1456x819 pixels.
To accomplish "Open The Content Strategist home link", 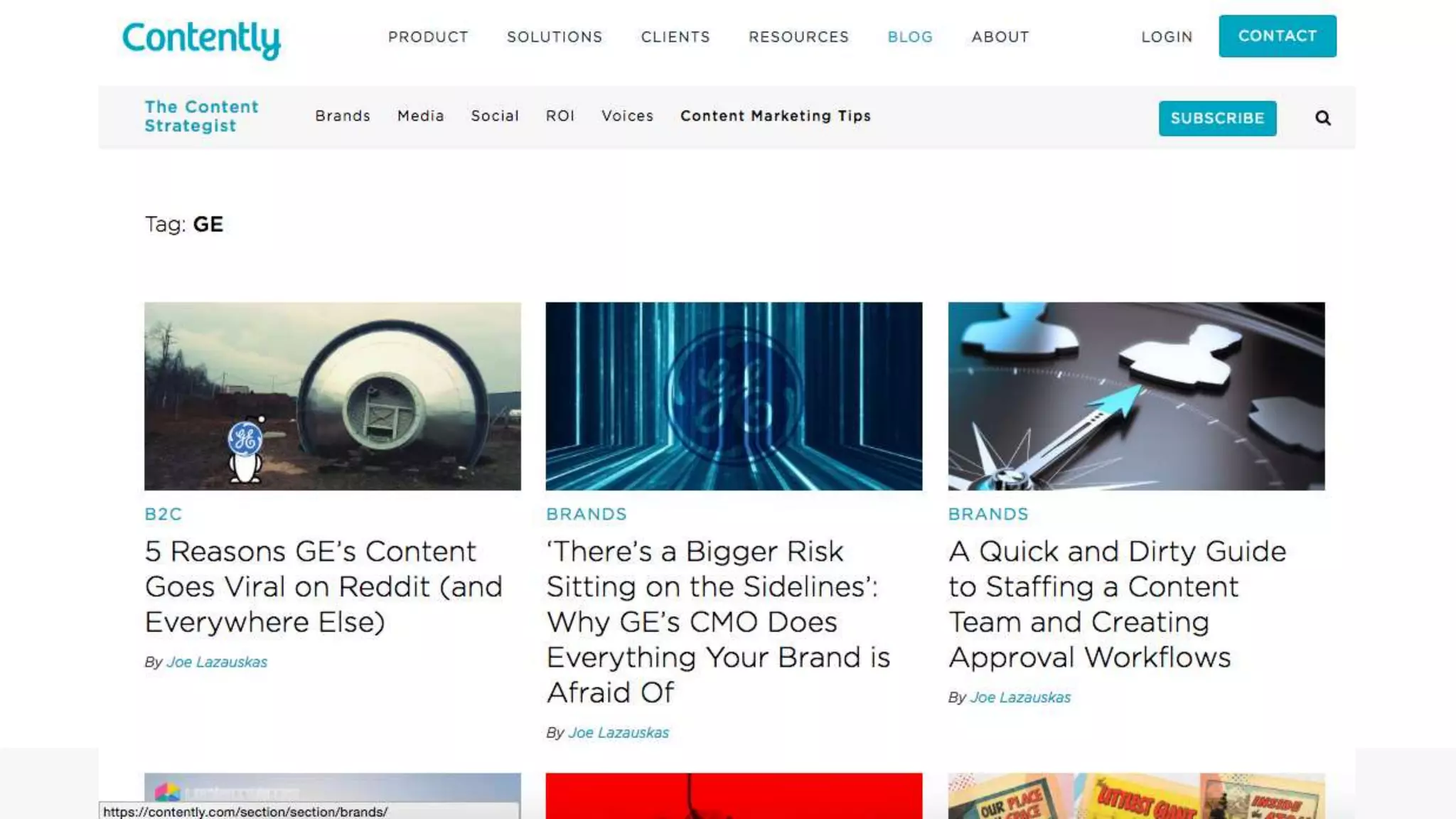I will (x=201, y=116).
